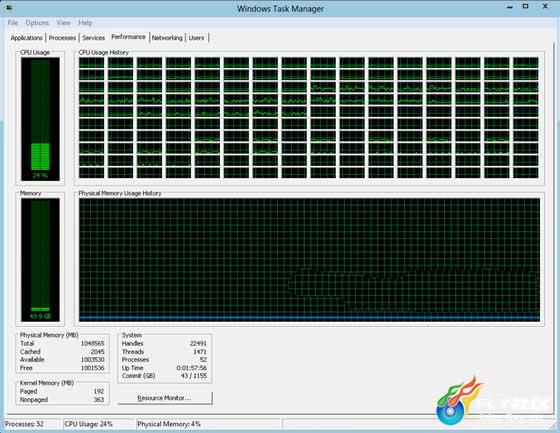Image resolution: width=560 pixels, height=433 pixels.
Task: Switch to the Networking tab
Action: tap(167, 38)
